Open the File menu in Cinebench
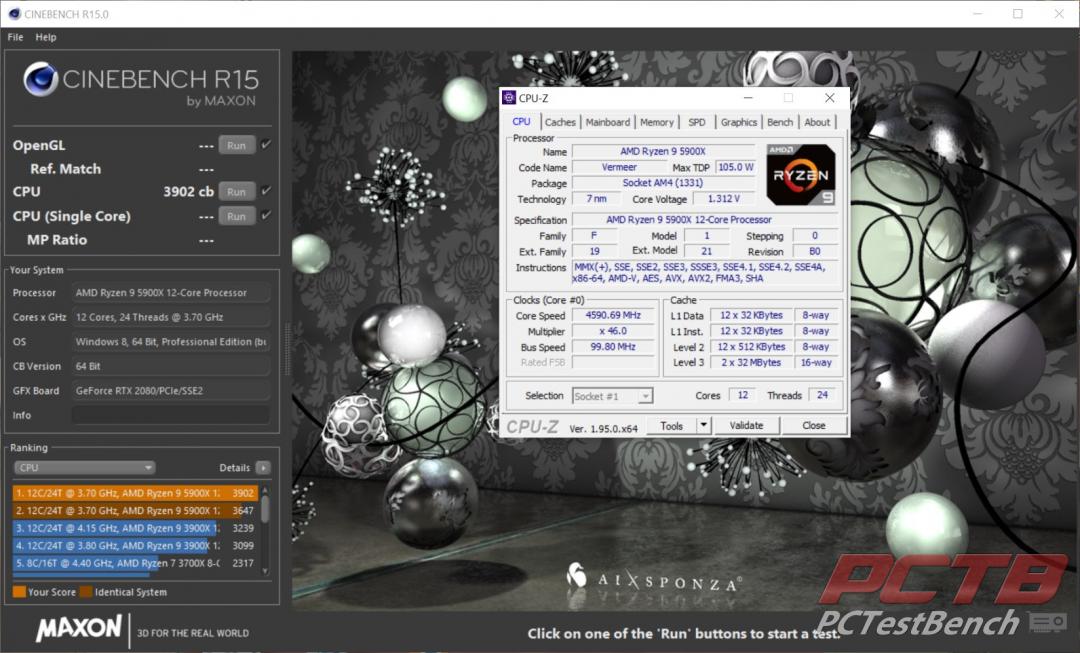This screenshot has width=1080, height=653. (x=15, y=37)
